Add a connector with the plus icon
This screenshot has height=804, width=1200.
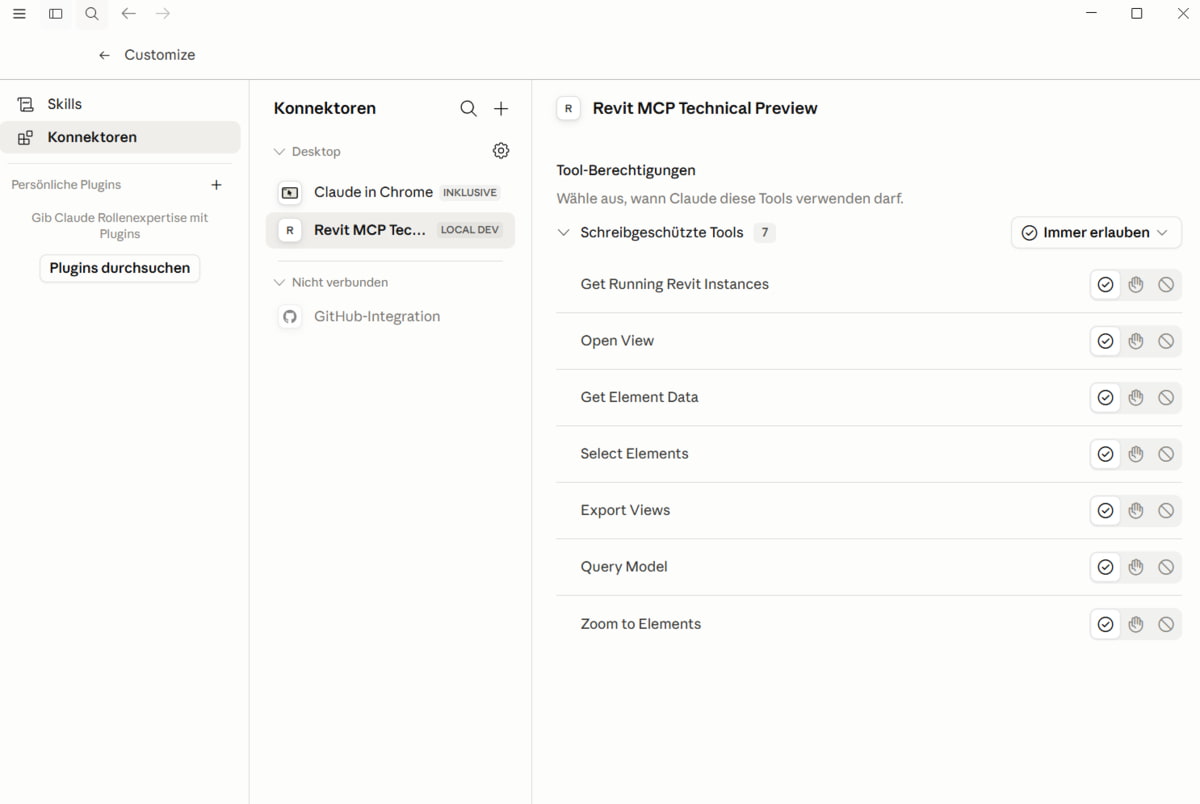(x=501, y=108)
